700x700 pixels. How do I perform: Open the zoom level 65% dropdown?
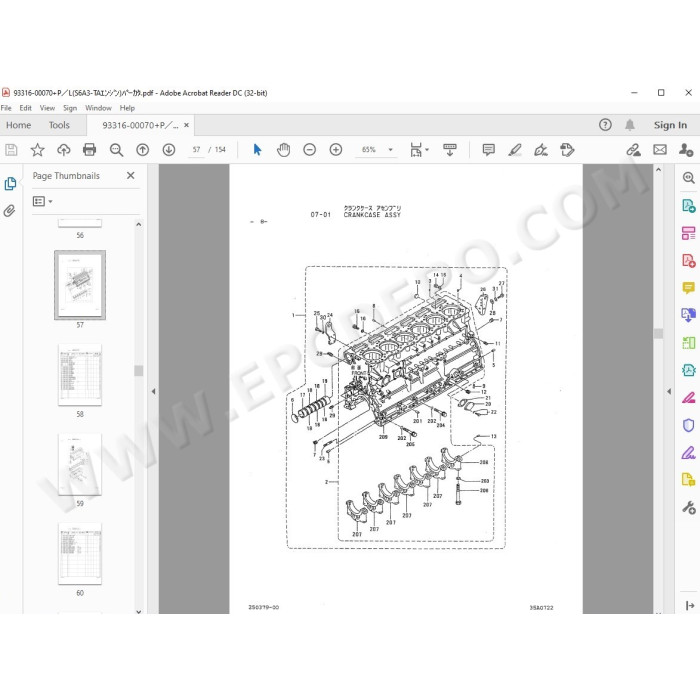(x=391, y=150)
